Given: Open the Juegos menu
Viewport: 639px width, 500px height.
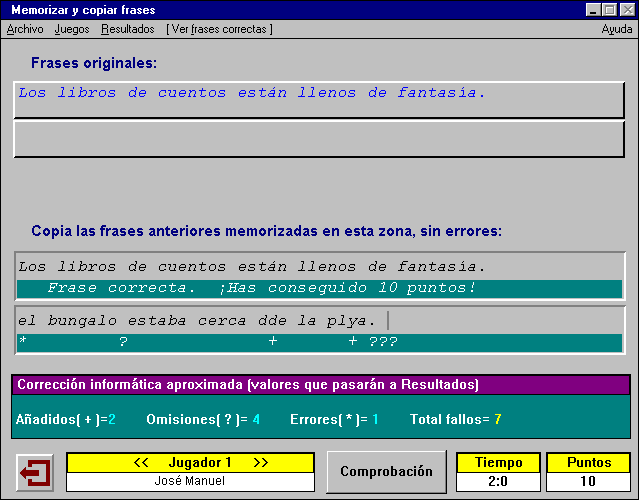Looking at the screenshot, I should coord(72,29).
